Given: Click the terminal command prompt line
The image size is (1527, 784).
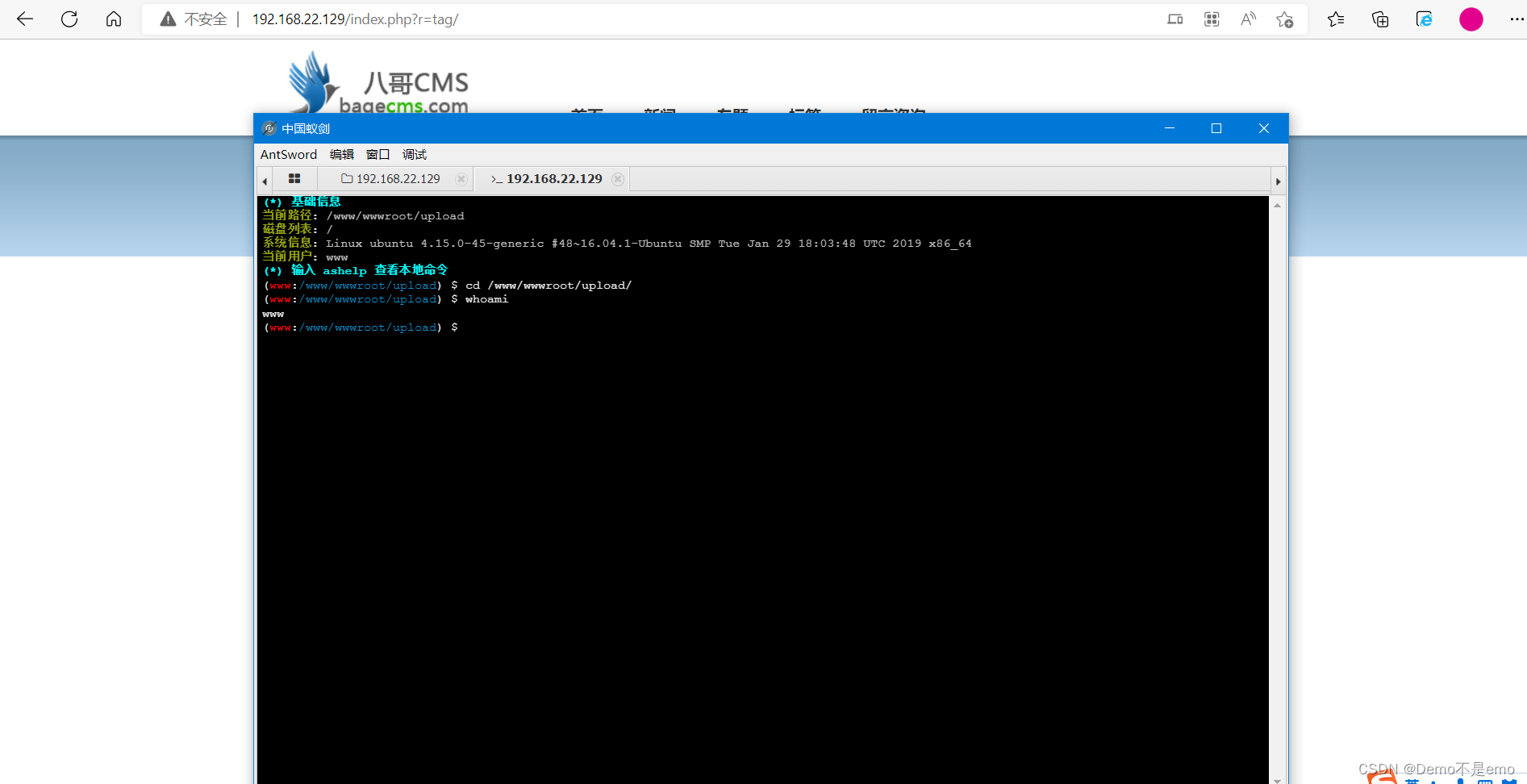Looking at the screenshot, I should pyautogui.click(x=361, y=327).
